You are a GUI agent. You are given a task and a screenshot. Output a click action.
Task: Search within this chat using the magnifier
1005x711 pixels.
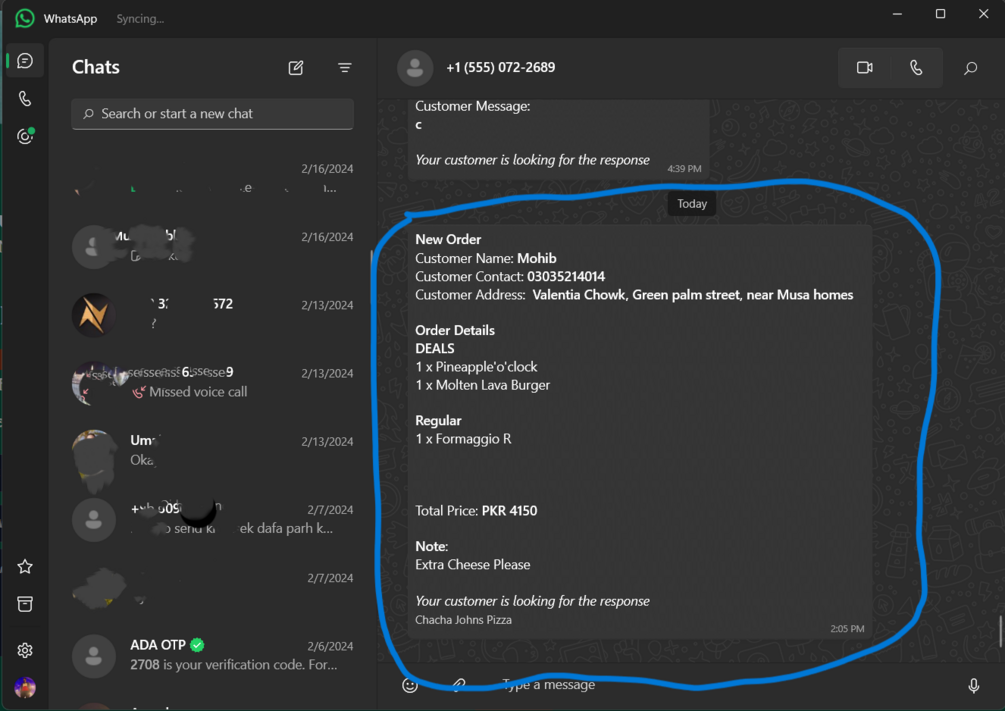[x=970, y=67]
